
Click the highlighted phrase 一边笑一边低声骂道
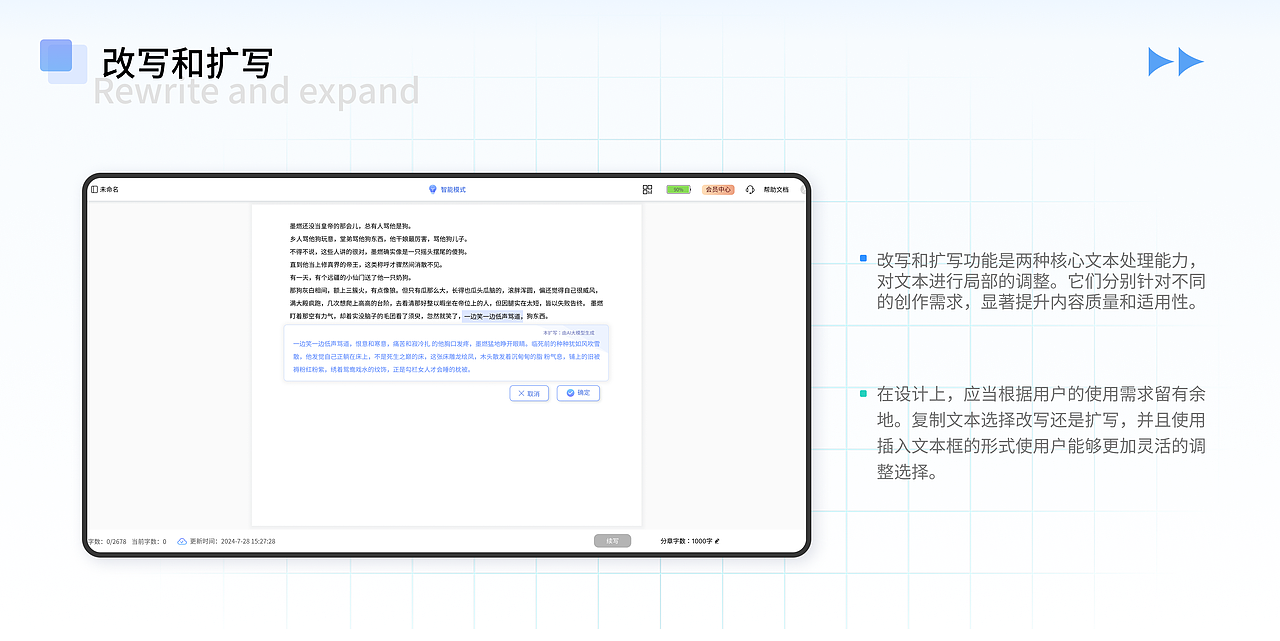point(492,315)
